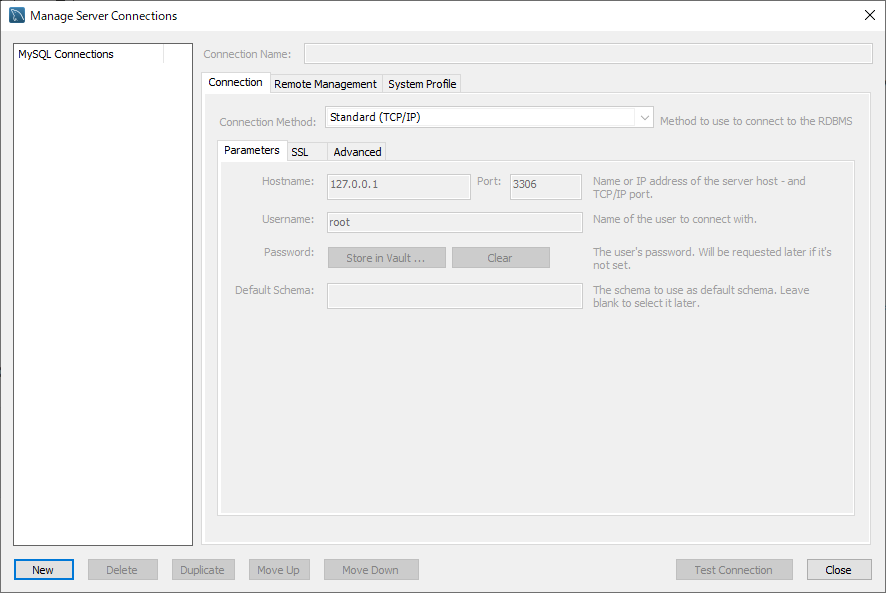
Task: Click the 'Manage Server Connections' window title
Action: pyautogui.click(x=103, y=16)
